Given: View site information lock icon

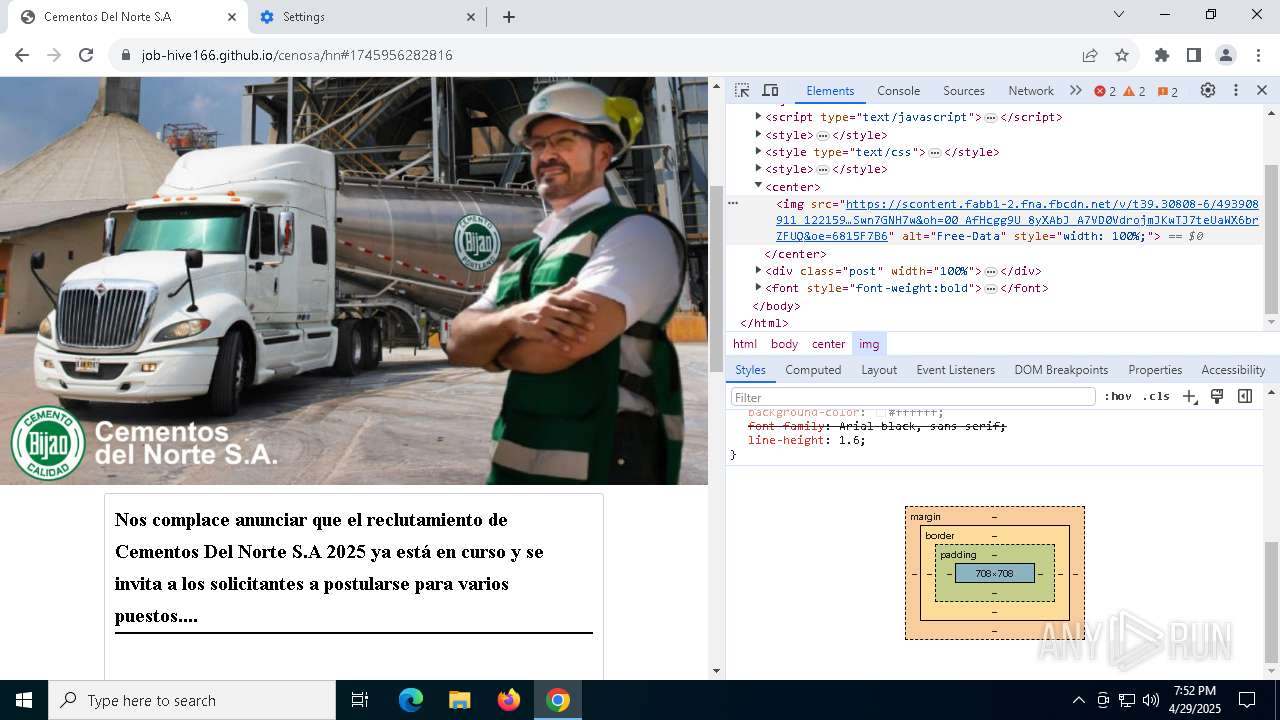Looking at the screenshot, I should pos(126,55).
